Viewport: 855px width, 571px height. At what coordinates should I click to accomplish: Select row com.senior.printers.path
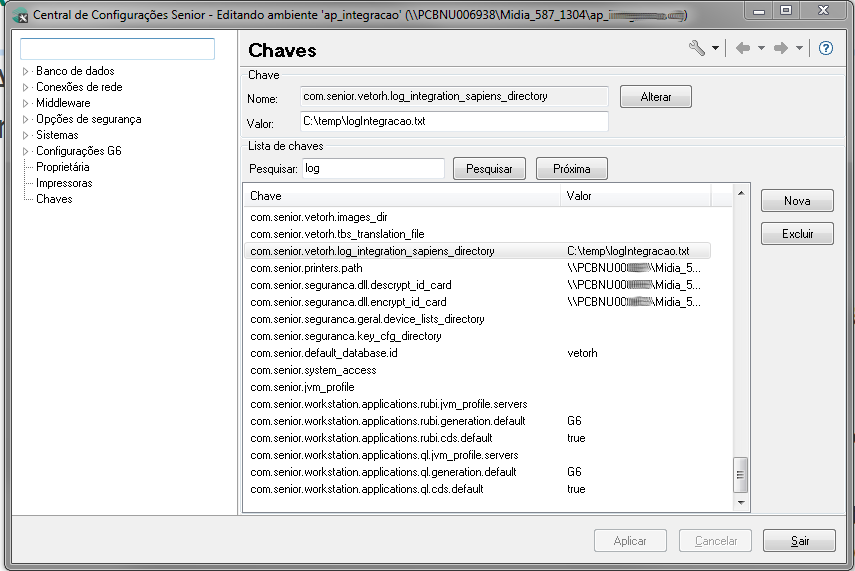click(x=477, y=268)
